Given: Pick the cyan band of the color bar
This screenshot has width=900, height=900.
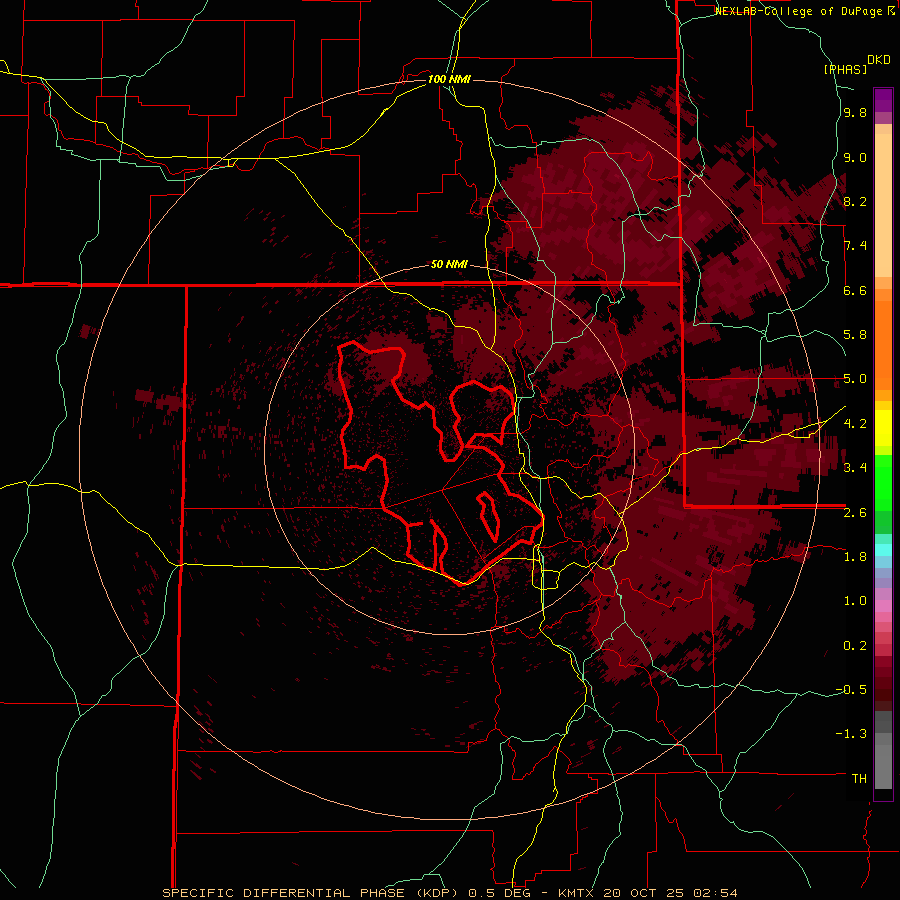Looking at the screenshot, I should [x=883, y=550].
